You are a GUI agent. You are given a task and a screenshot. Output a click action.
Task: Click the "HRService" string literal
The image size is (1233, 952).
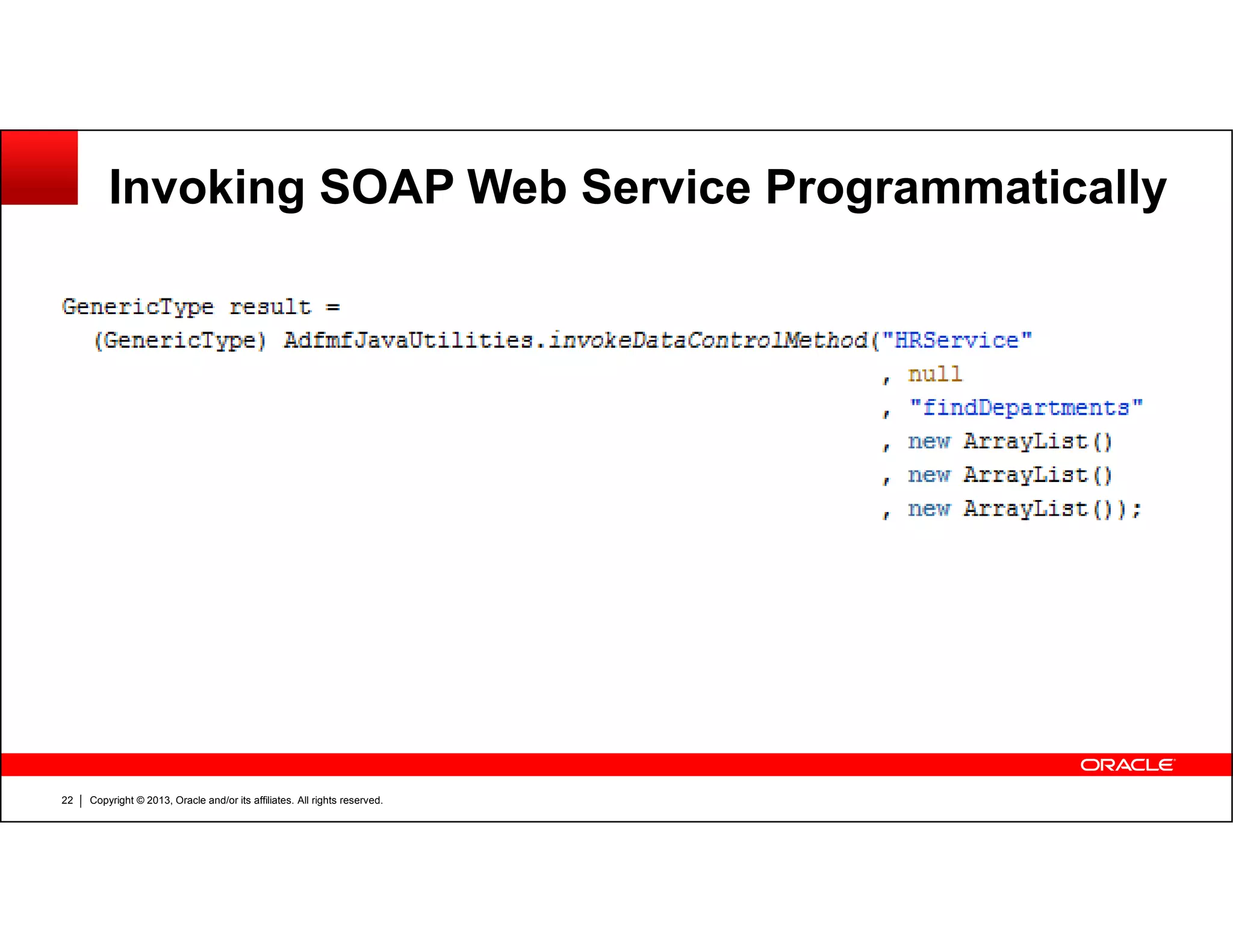(957, 340)
